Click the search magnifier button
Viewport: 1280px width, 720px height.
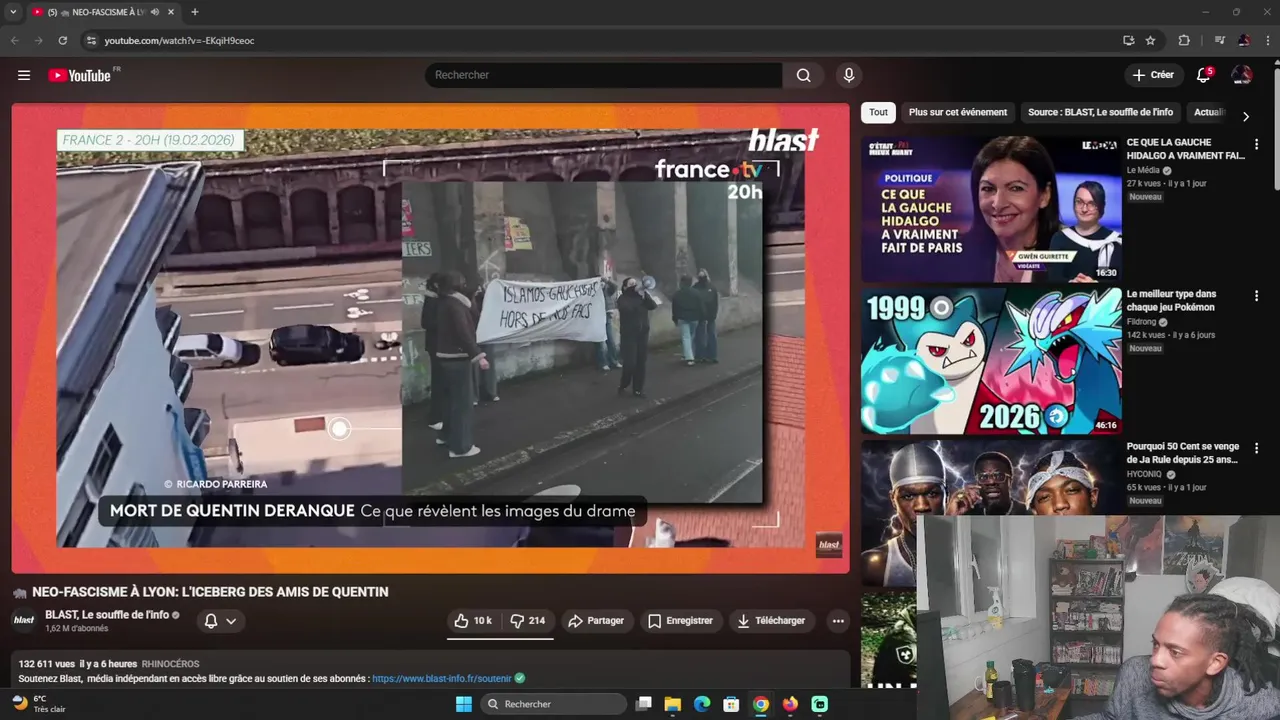803,75
